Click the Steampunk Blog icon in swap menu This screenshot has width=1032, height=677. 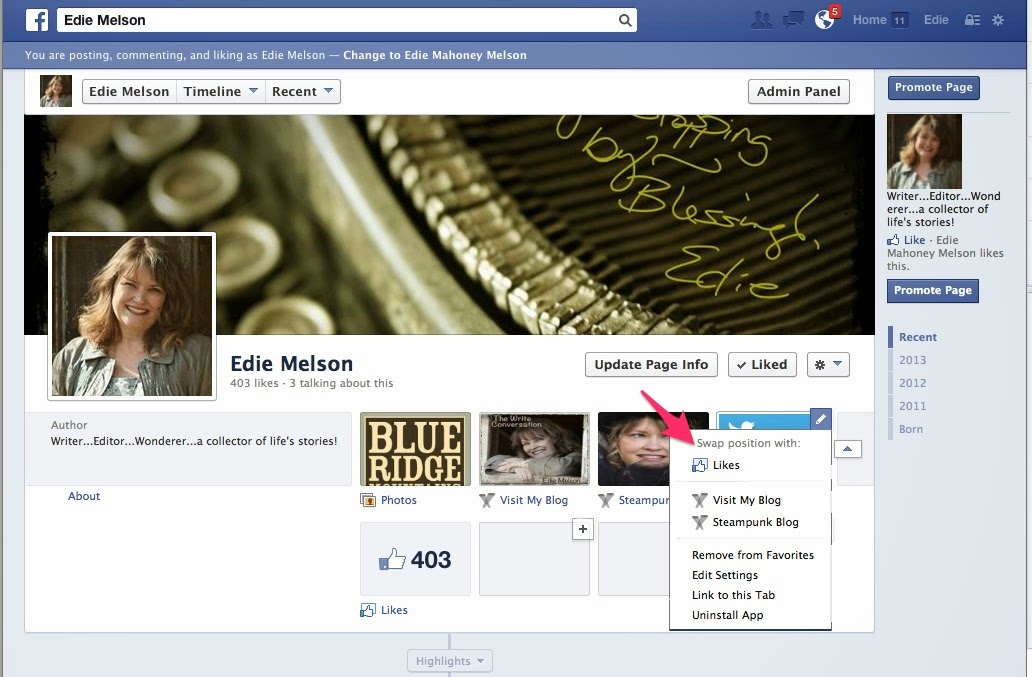[700, 522]
